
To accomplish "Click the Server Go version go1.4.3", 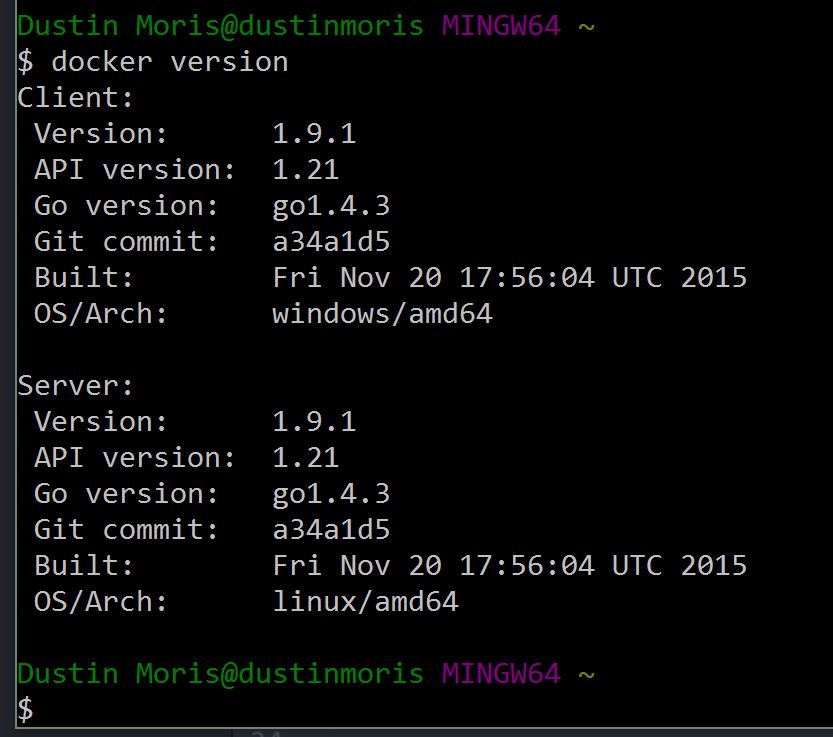I will [x=331, y=494].
